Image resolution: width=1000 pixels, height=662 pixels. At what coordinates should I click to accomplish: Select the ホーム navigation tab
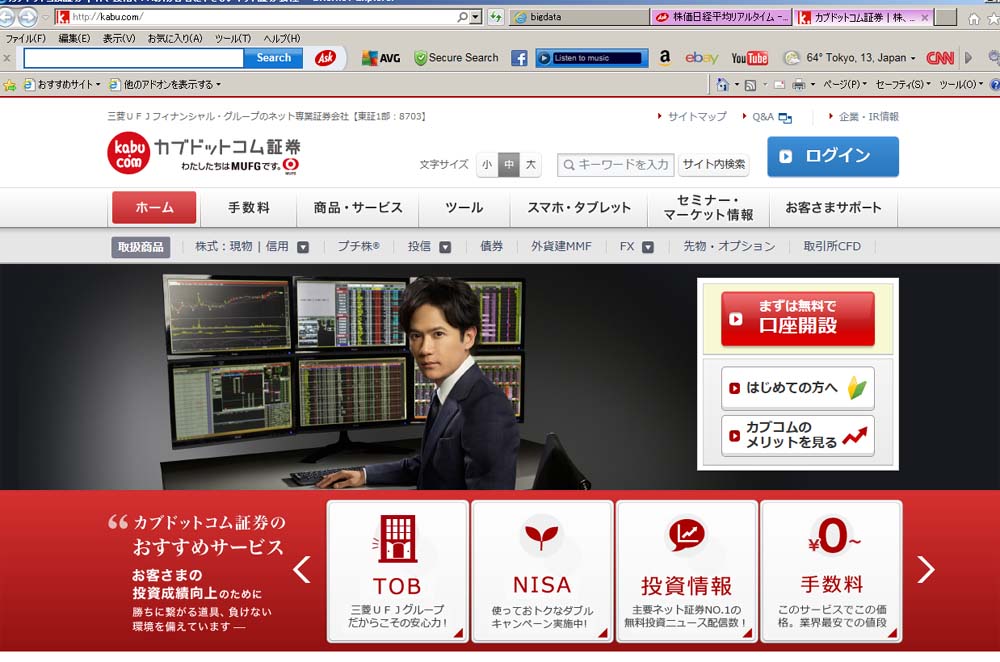tap(154, 208)
